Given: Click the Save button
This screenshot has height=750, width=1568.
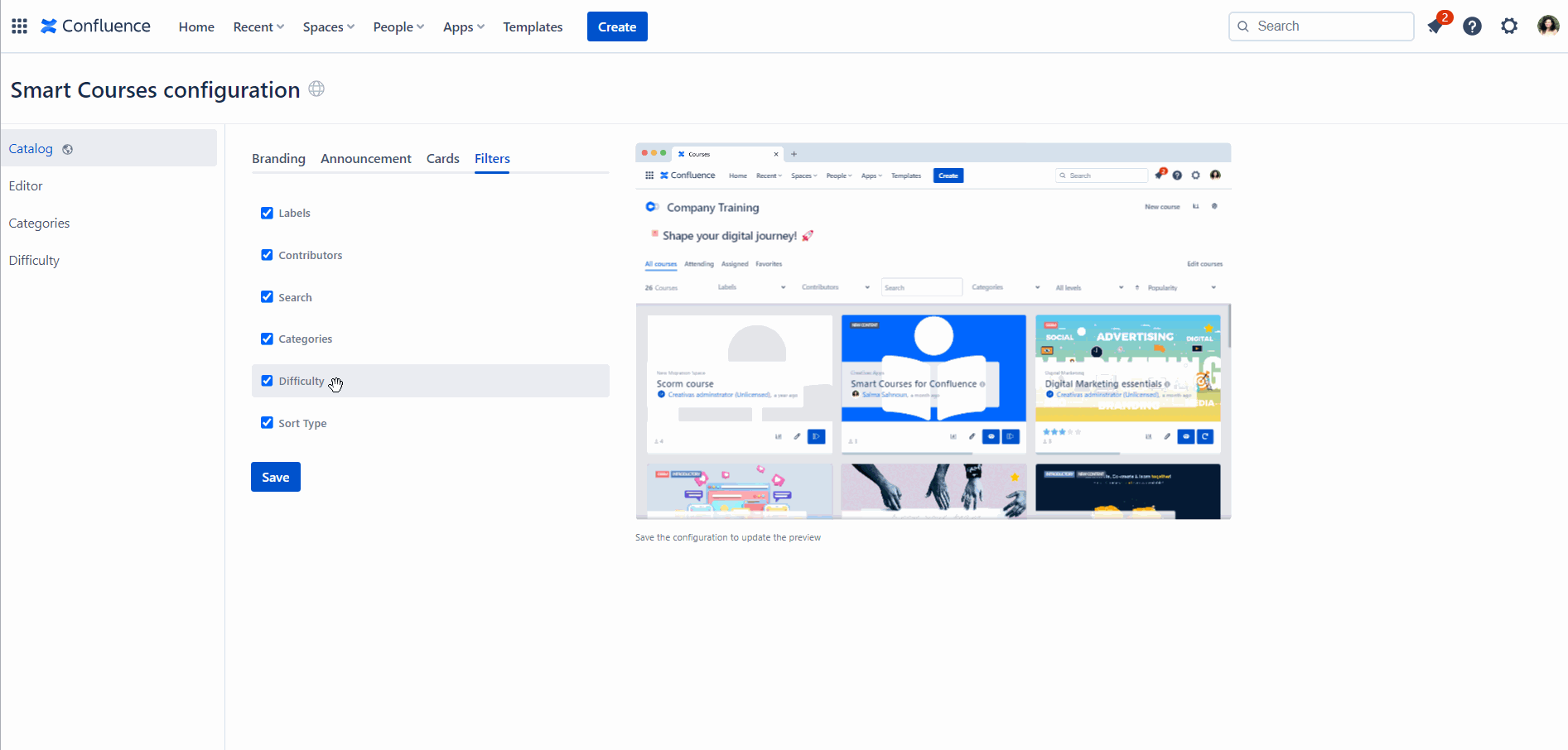Looking at the screenshot, I should [275, 477].
